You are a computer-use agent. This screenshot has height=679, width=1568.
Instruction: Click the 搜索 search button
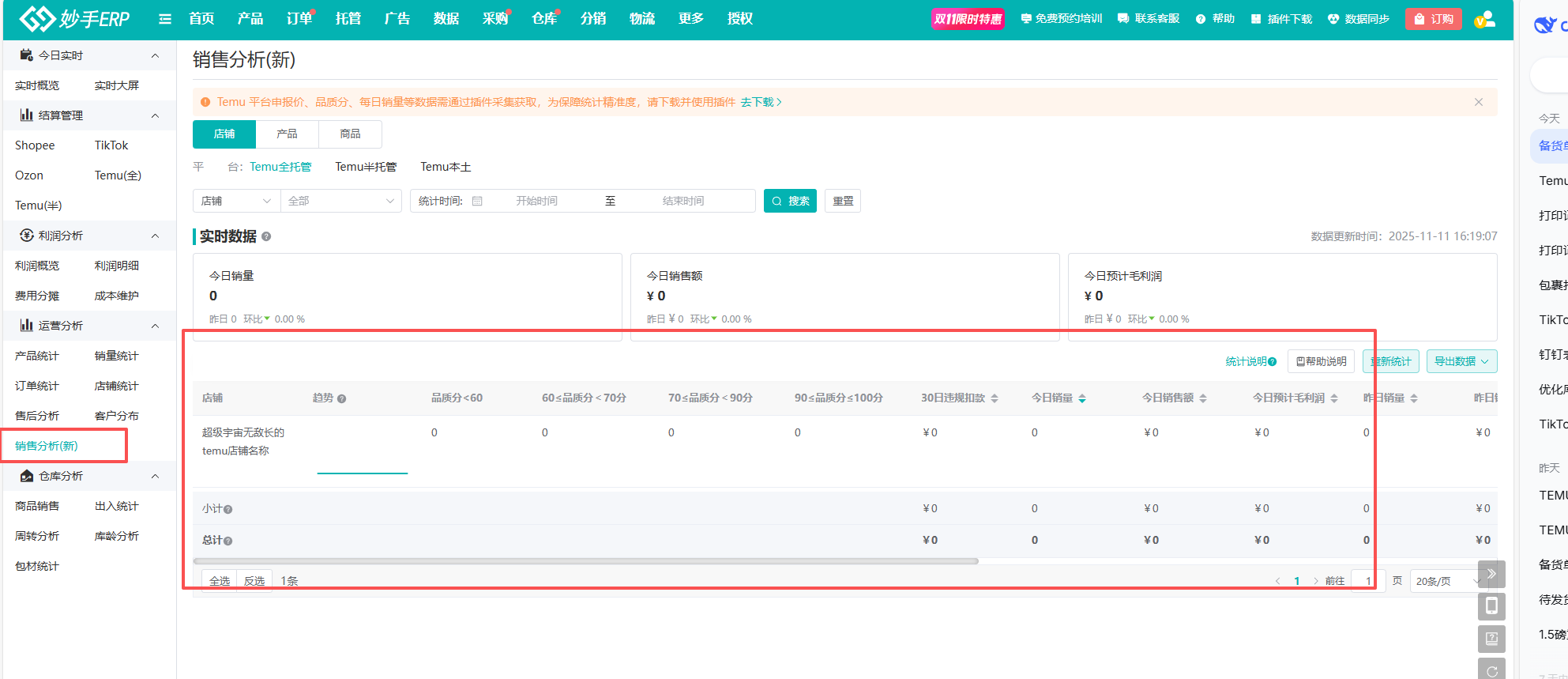pyautogui.click(x=790, y=202)
